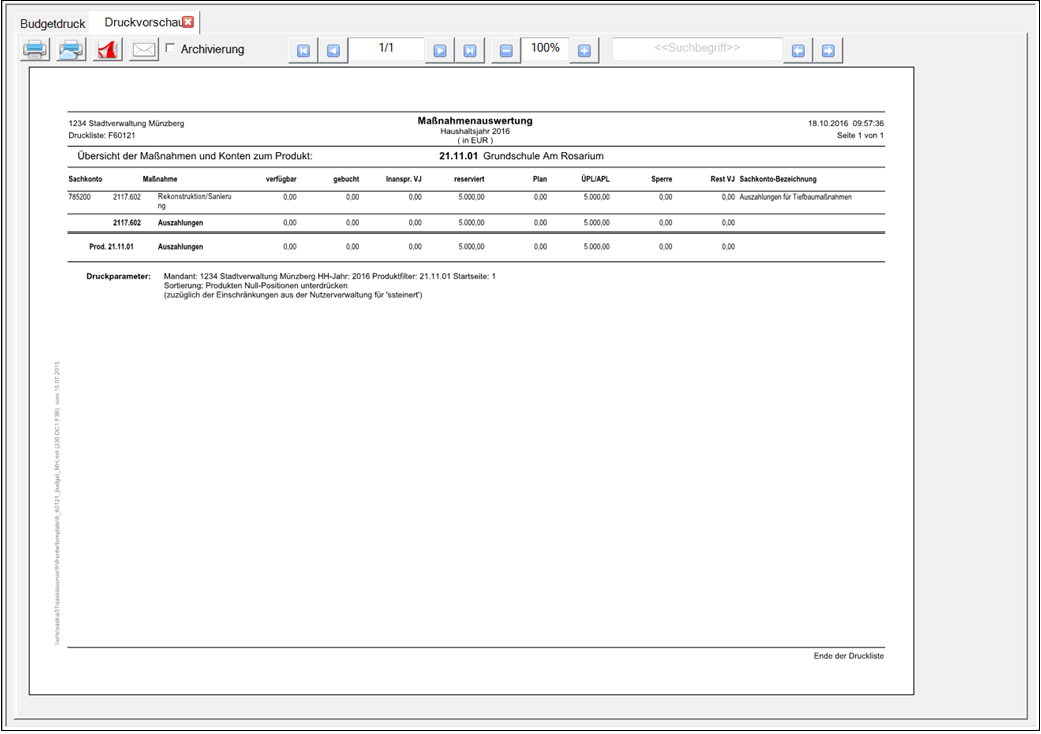This screenshot has width=1041, height=734.
Task: Click the first printer icon in toolbar
Action: (x=35, y=50)
